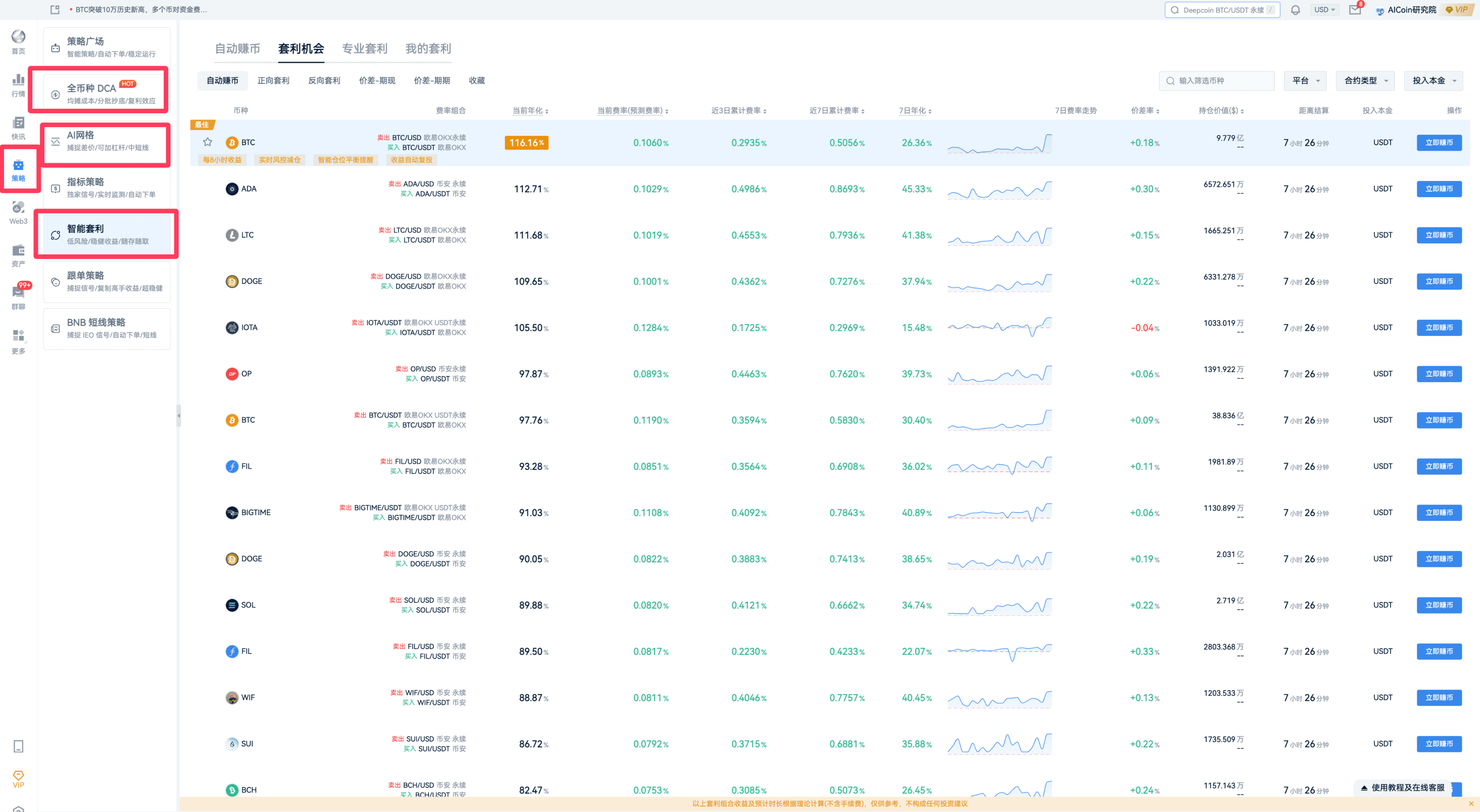Click the SUI coin icon
This screenshot has width=1480, height=812.
pos(232,744)
